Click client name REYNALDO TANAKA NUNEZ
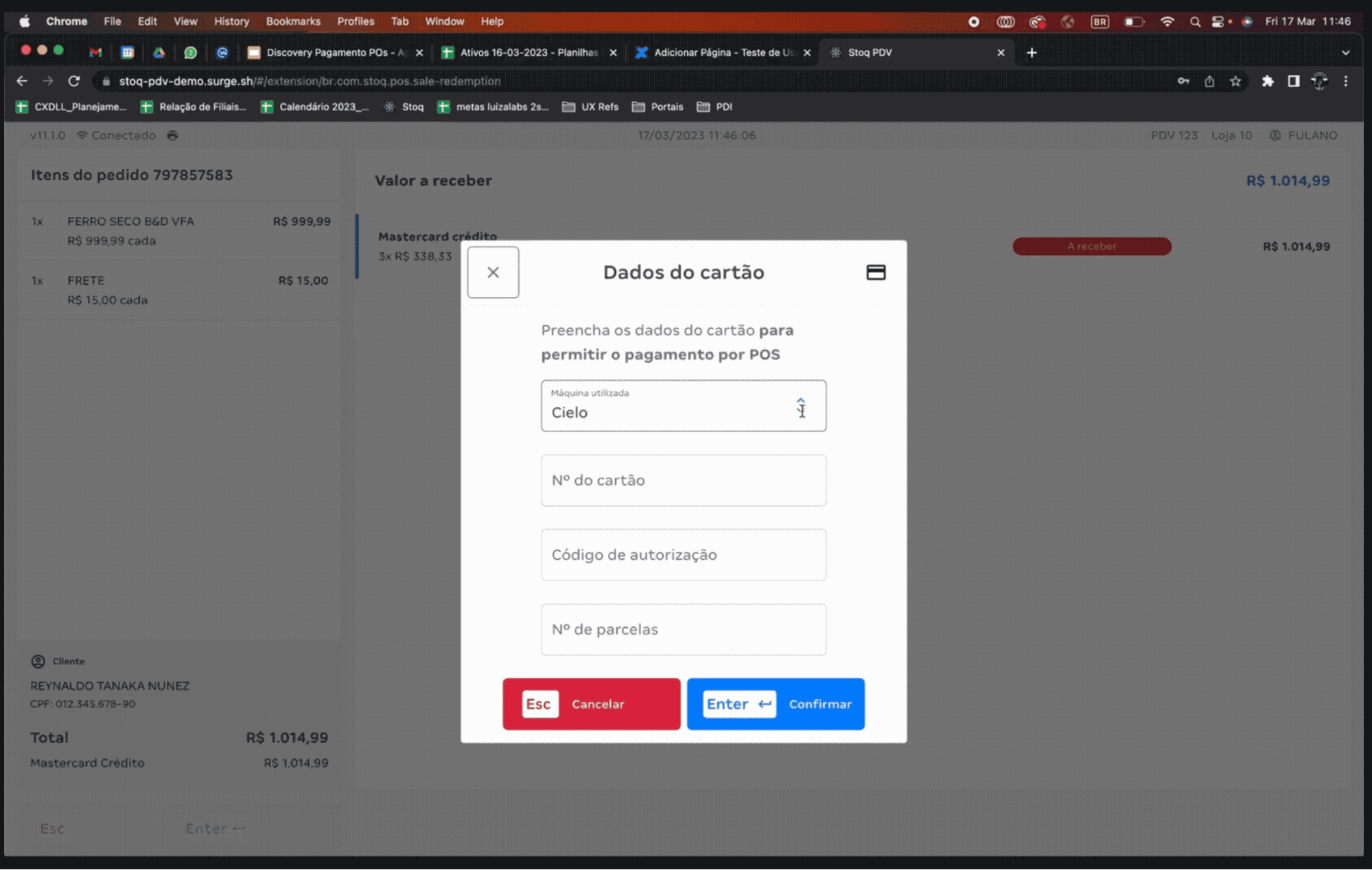This screenshot has height=870, width=1372. tap(110, 685)
